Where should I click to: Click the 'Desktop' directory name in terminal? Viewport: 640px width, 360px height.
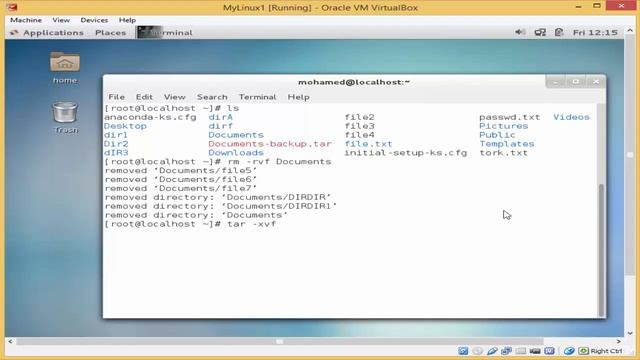tap(125, 126)
